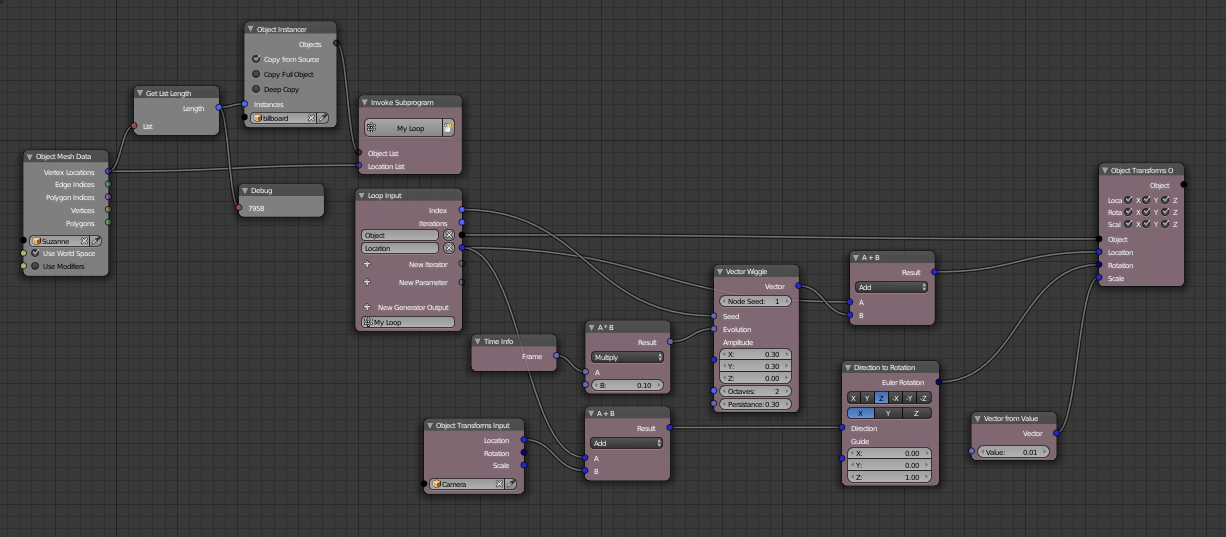1226x537 pixels.
Task: Click the My Loop name field in Loop Input
Action: [408, 322]
